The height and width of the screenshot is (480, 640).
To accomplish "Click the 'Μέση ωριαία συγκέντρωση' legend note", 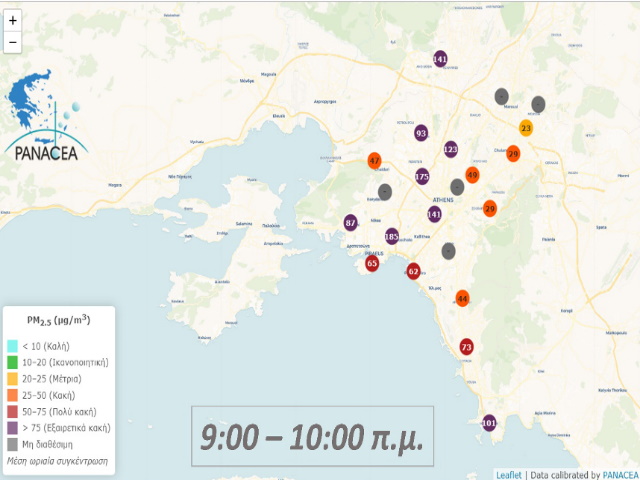I will [x=58, y=461].
